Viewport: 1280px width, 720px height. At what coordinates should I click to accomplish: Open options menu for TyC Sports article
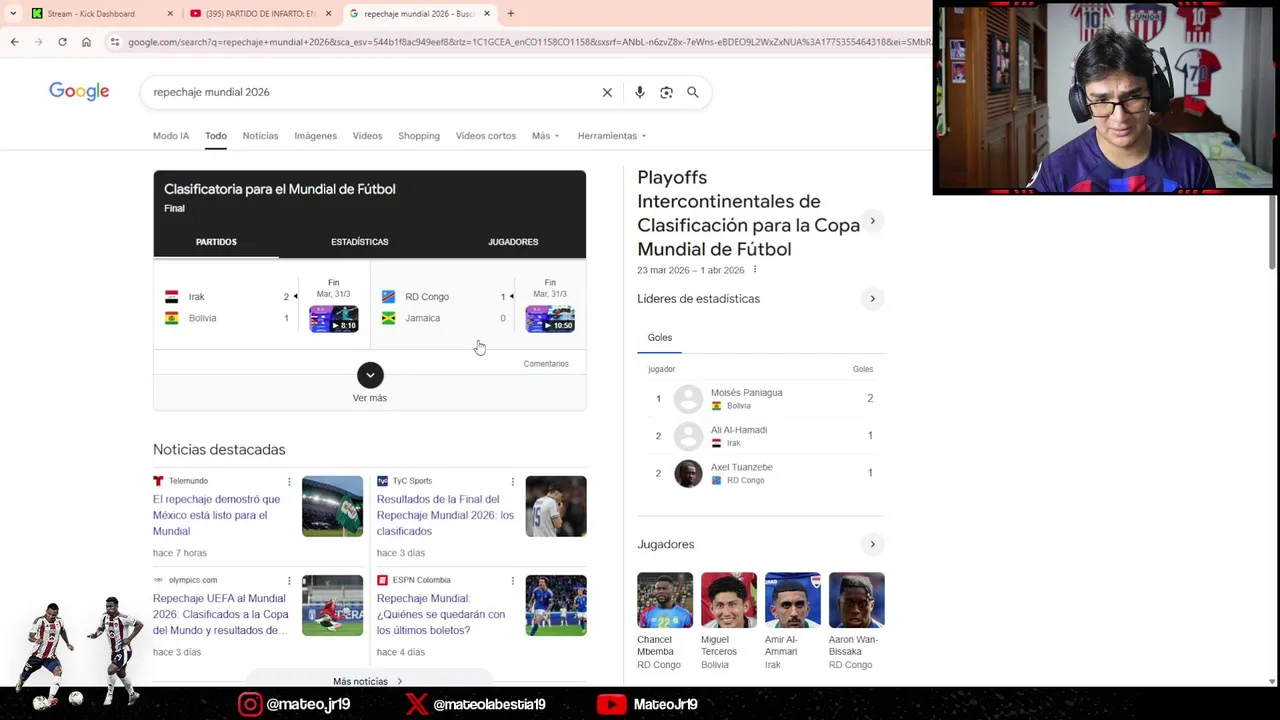(513, 482)
